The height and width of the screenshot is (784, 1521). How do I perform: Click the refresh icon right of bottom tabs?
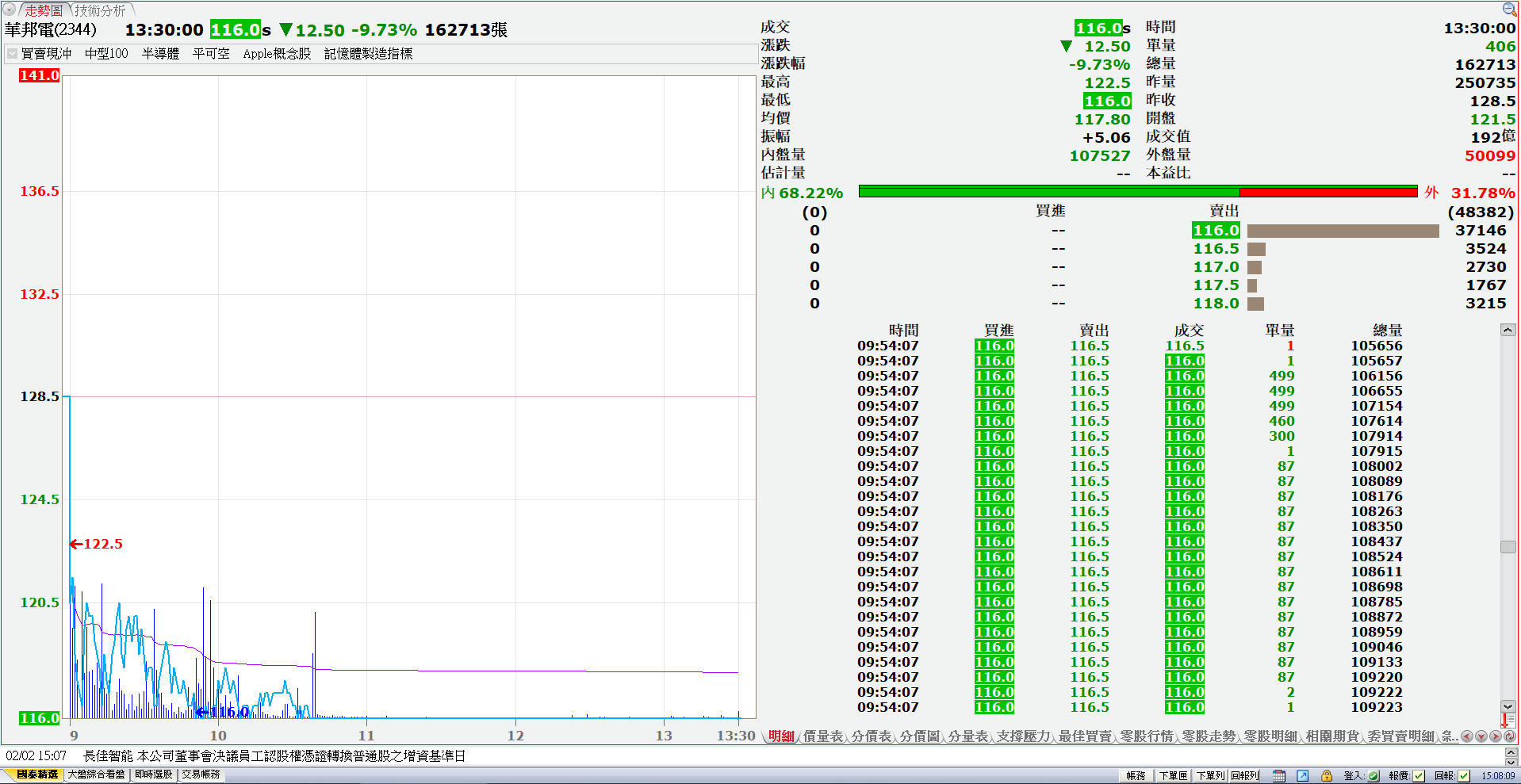coord(1509,736)
